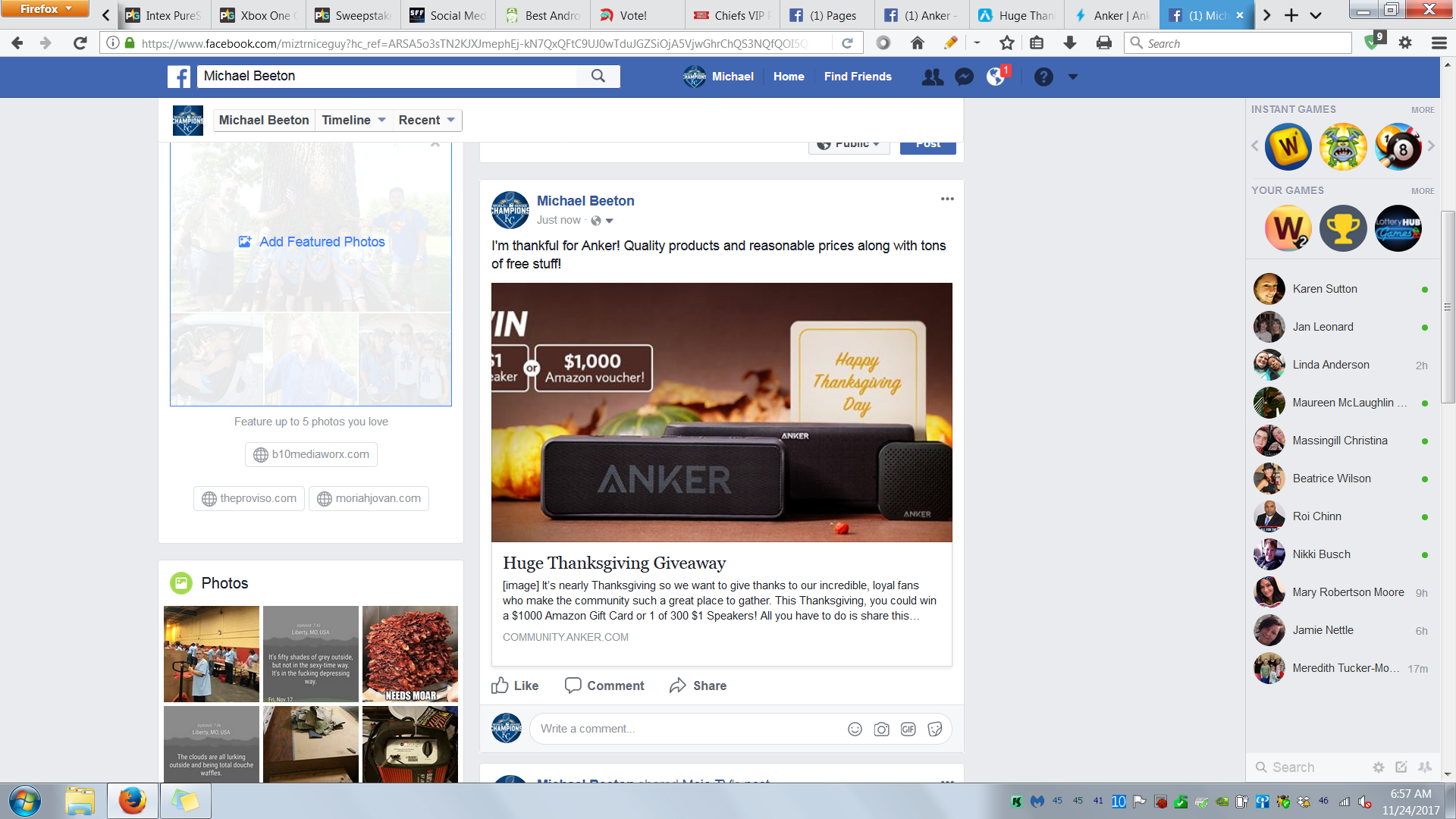Open the trophy game in Your Games
This screenshot has height=819, width=1456.
[x=1343, y=228]
